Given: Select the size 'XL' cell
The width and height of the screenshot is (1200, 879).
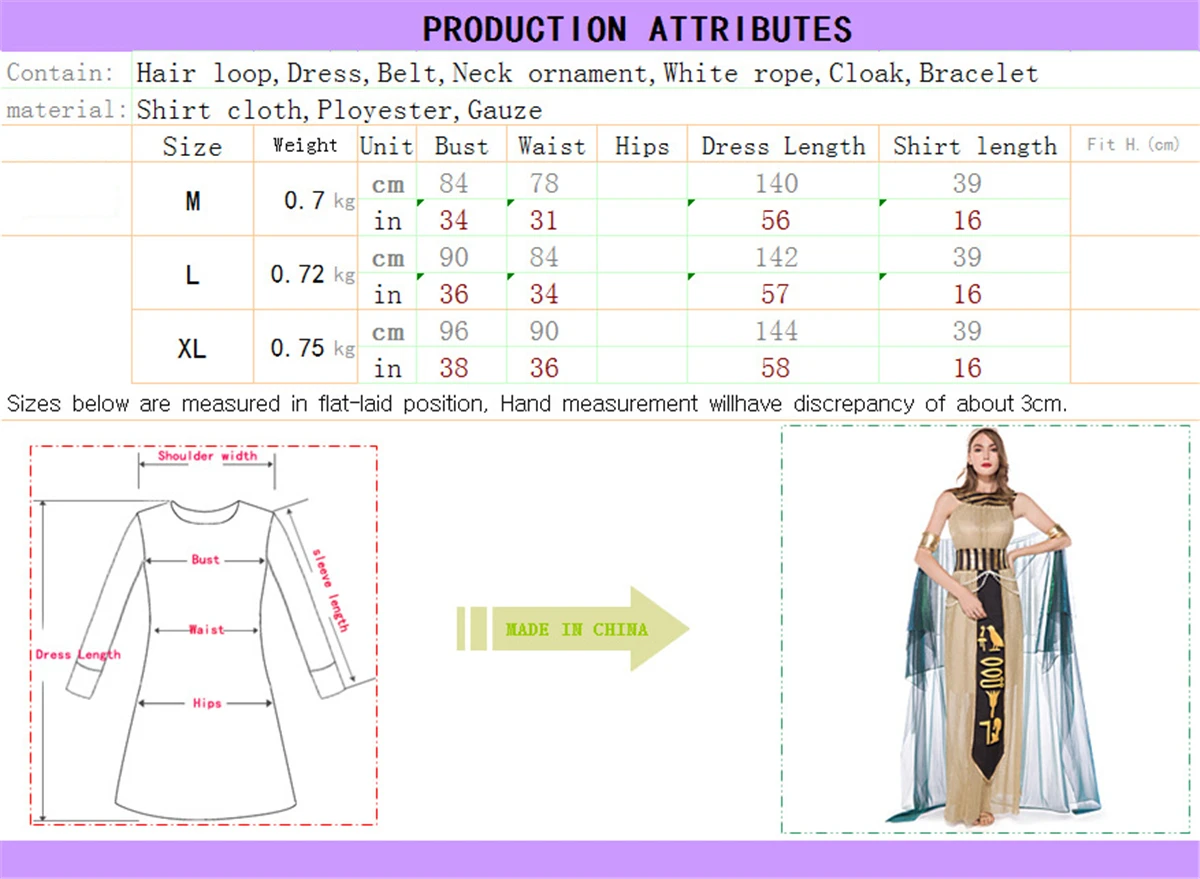Looking at the screenshot, I should 192,348.
